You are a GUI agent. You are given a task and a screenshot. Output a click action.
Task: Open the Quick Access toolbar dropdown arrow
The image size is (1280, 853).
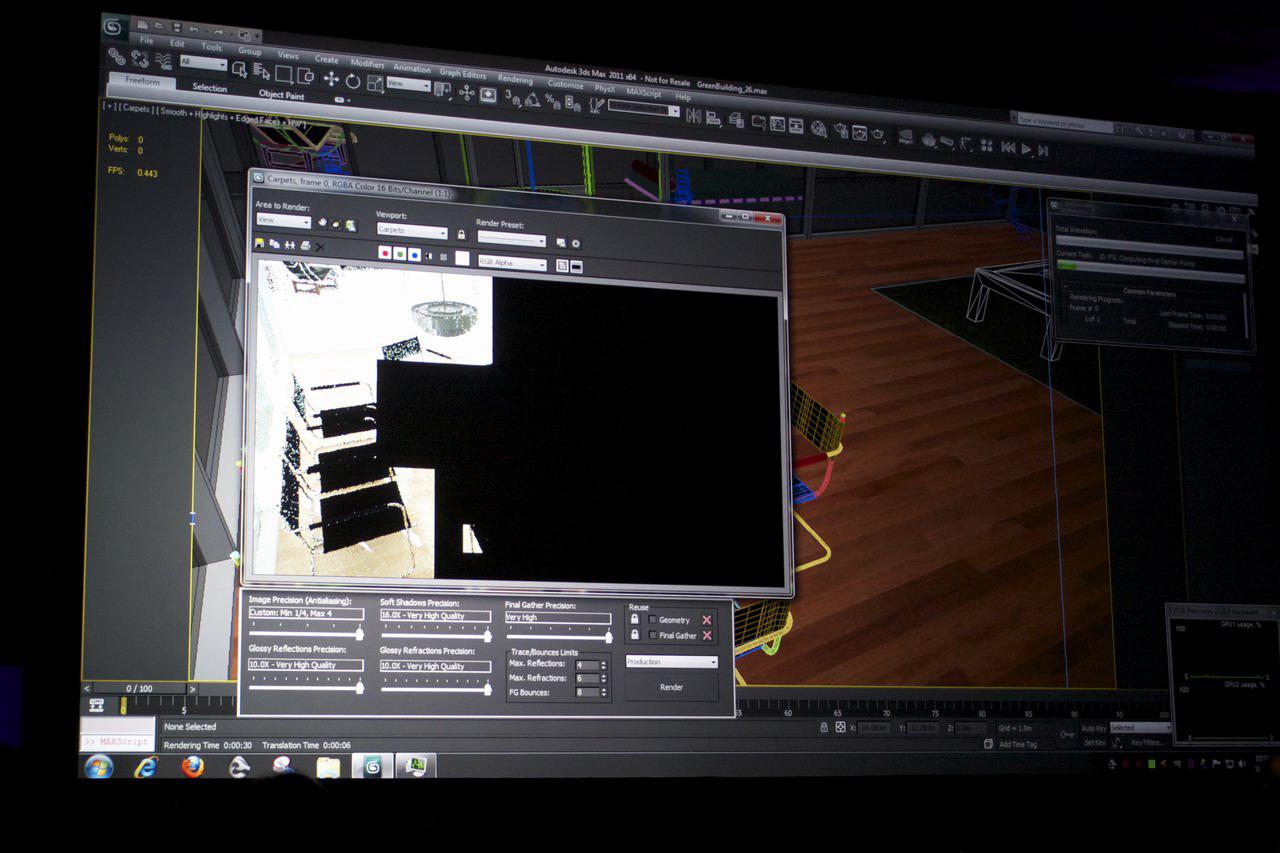tap(257, 36)
